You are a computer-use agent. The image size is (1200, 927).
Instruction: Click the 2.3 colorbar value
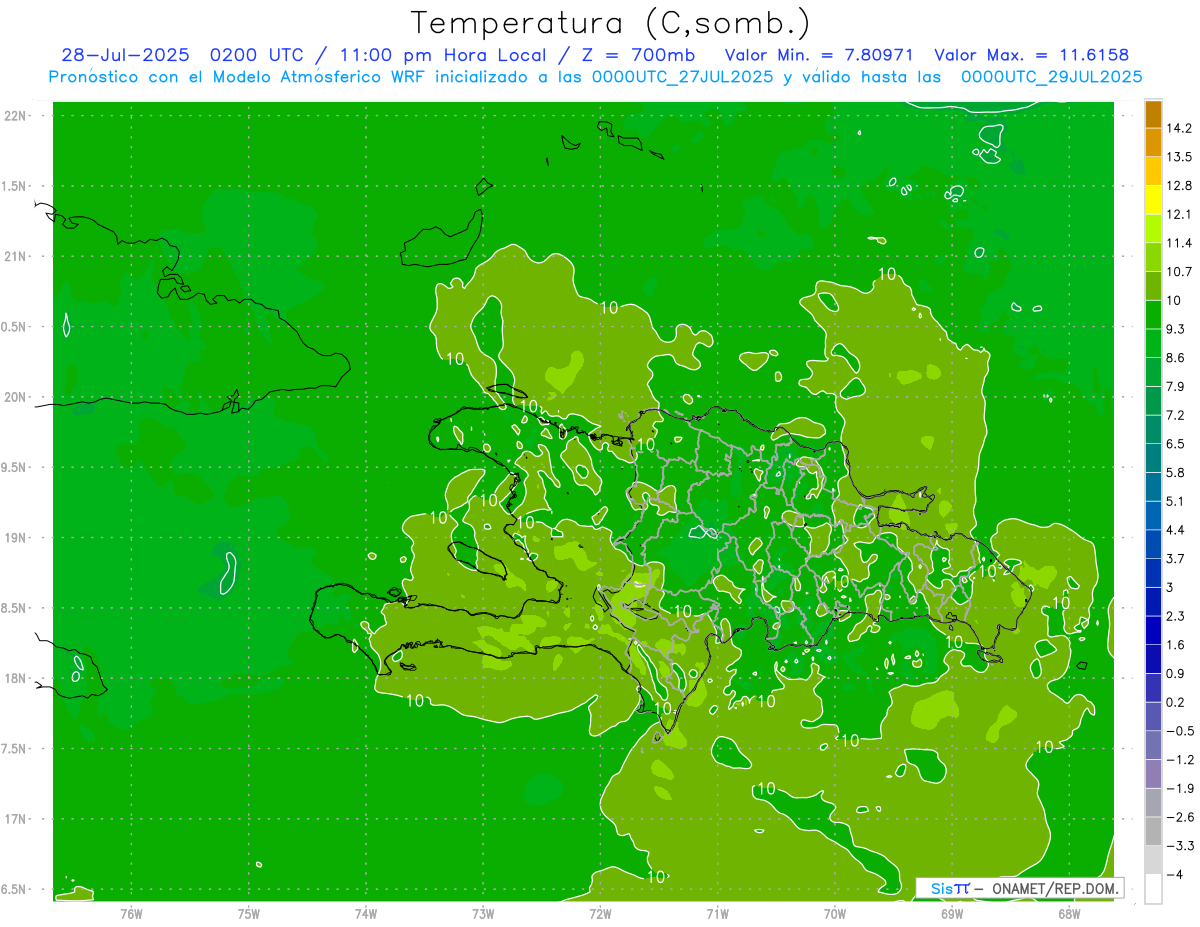coord(1175,616)
